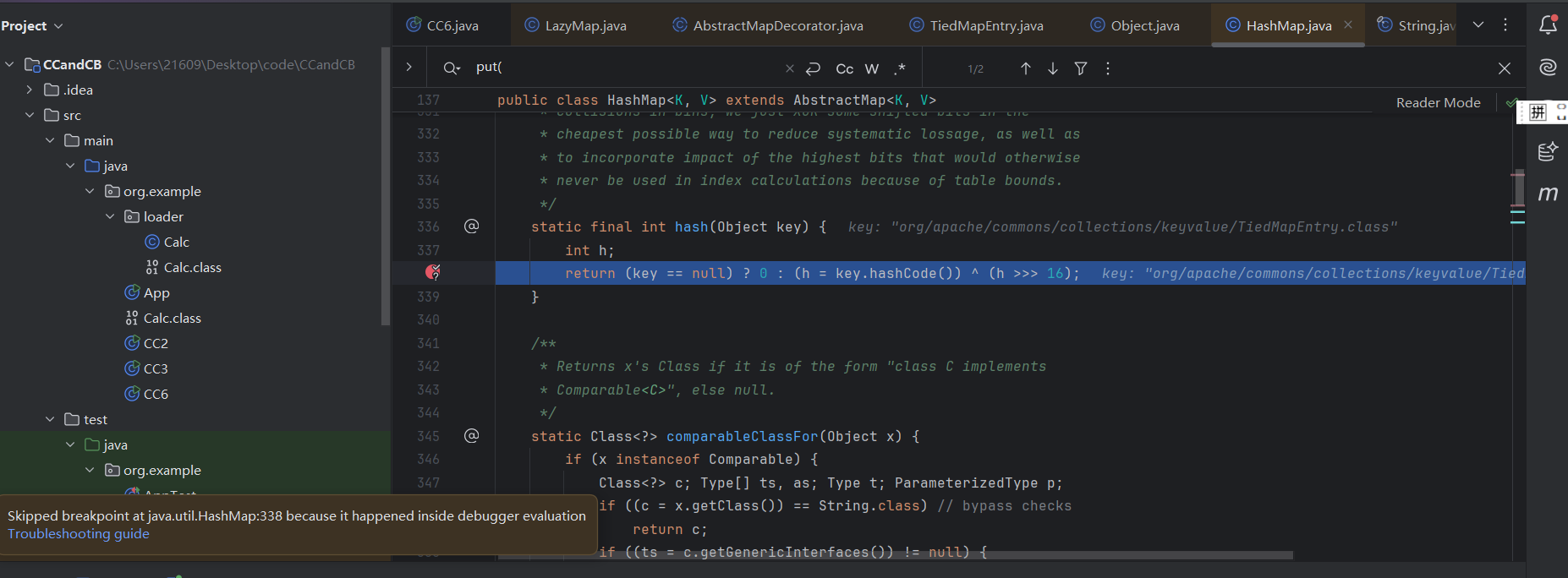The width and height of the screenshot is (1568, 578).
Task: Open the CC2 class file
Action: [146, 343]
